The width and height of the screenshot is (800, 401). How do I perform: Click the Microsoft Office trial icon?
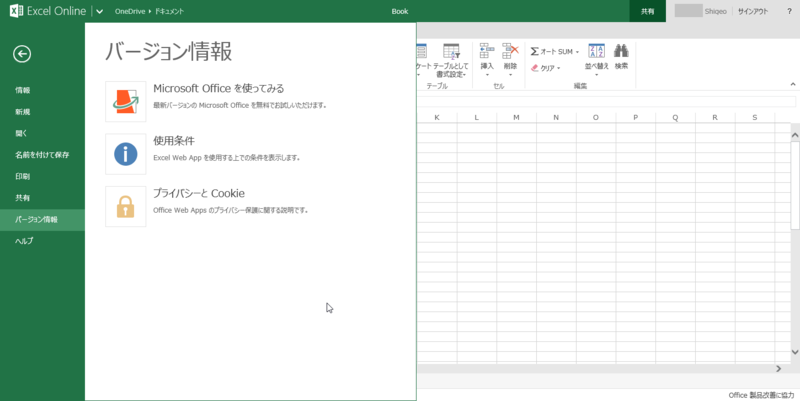(x=126, y=102)
